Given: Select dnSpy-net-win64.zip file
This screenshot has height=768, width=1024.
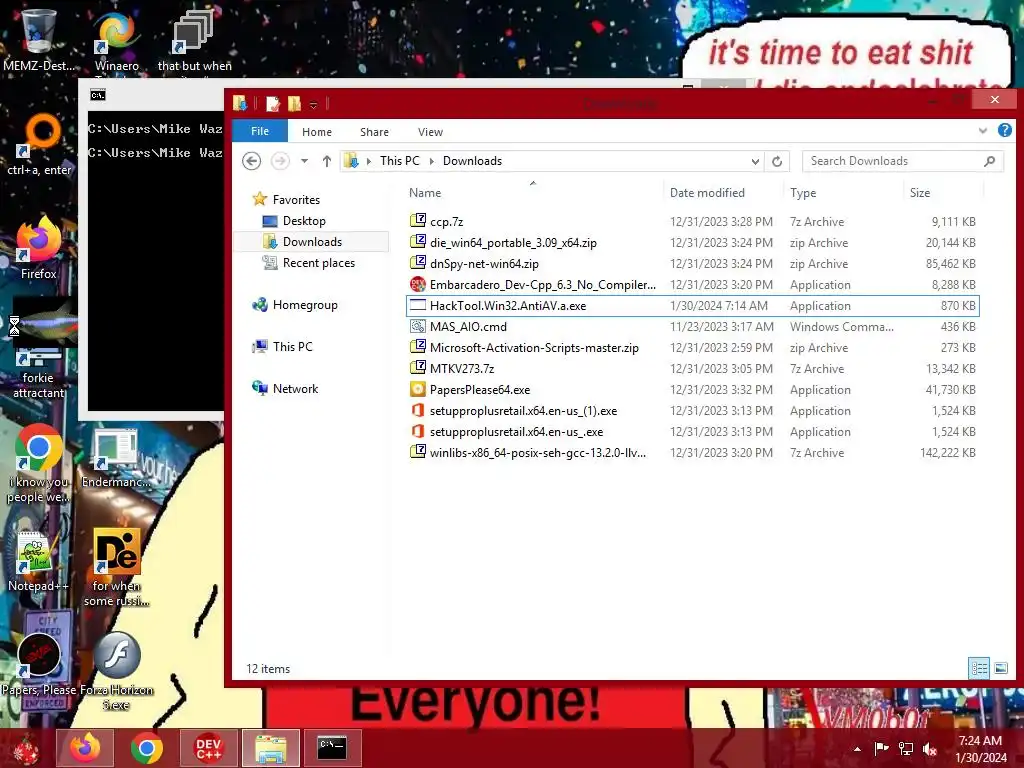Looking at the screenshot, I should click(x=692, y=264).
